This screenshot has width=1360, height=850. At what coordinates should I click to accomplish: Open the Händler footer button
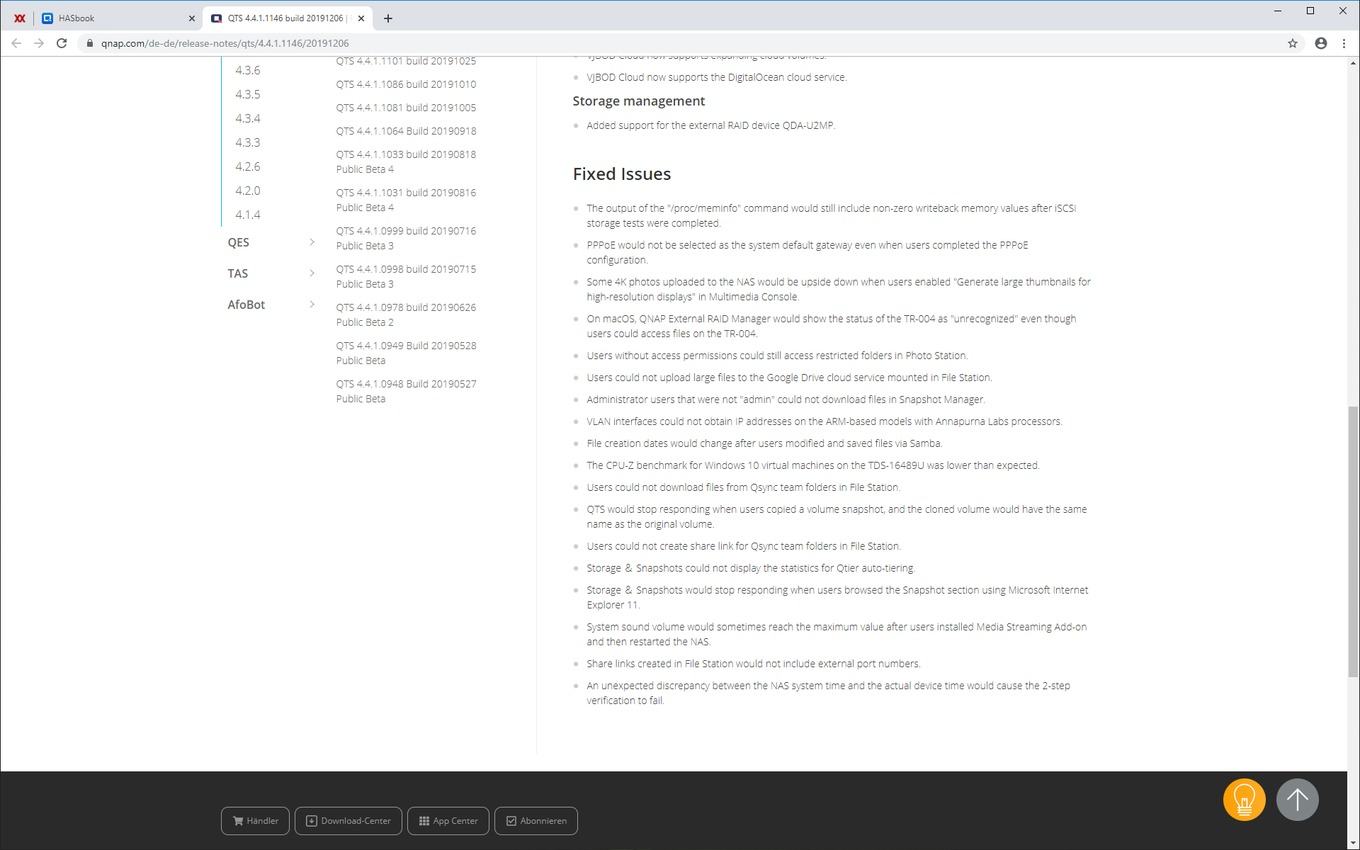[255, 821]
